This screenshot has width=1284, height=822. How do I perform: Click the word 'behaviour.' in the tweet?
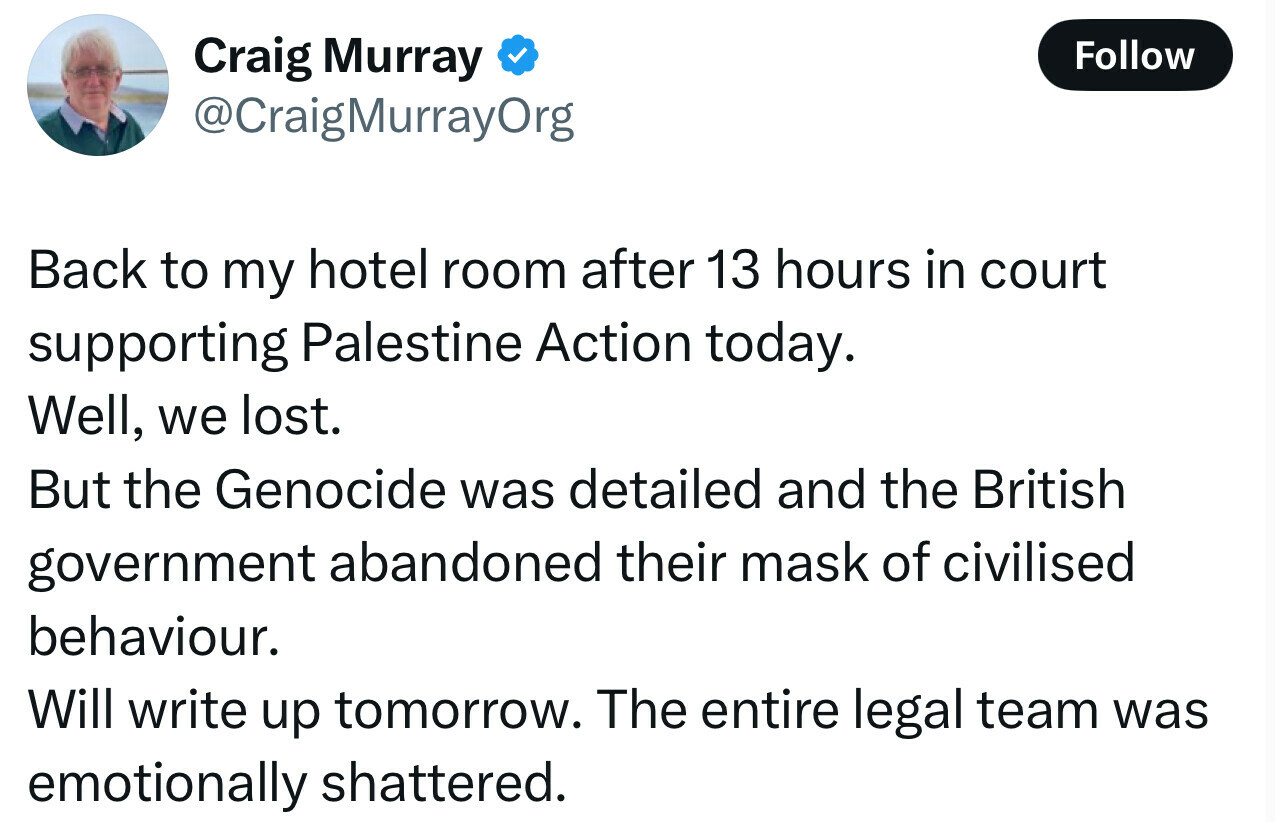tap(153, 637)
